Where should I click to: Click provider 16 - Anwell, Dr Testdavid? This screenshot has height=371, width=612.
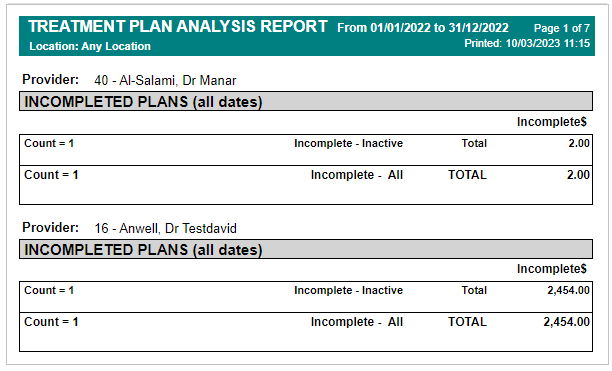(x=165, y=228)
